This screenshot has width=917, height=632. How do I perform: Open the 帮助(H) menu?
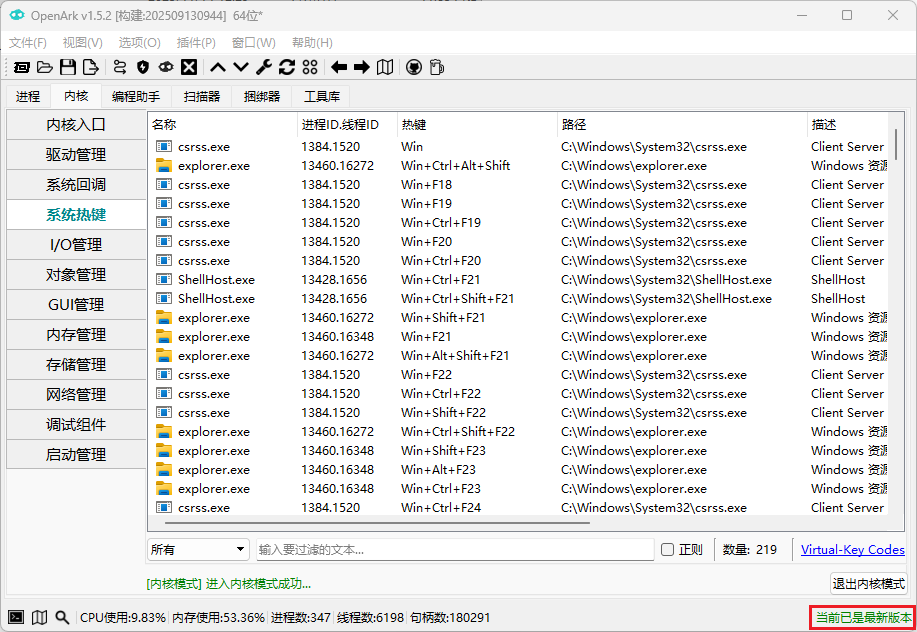coord(312,43)
